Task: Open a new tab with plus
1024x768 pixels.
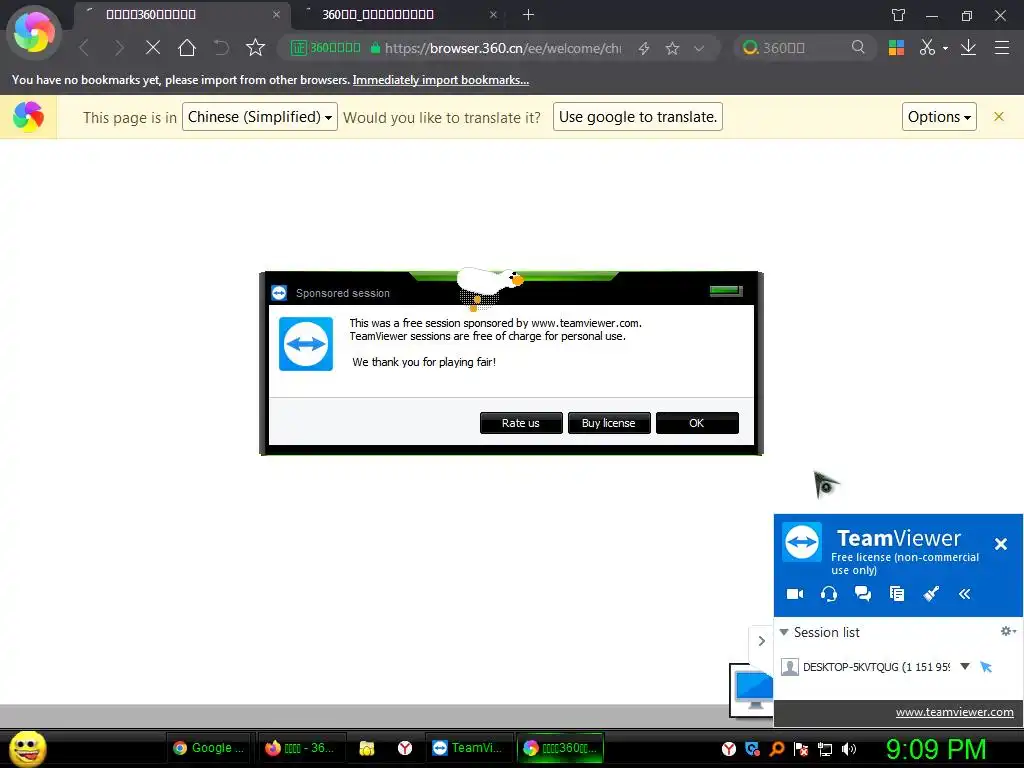Action: pos(528,14)
